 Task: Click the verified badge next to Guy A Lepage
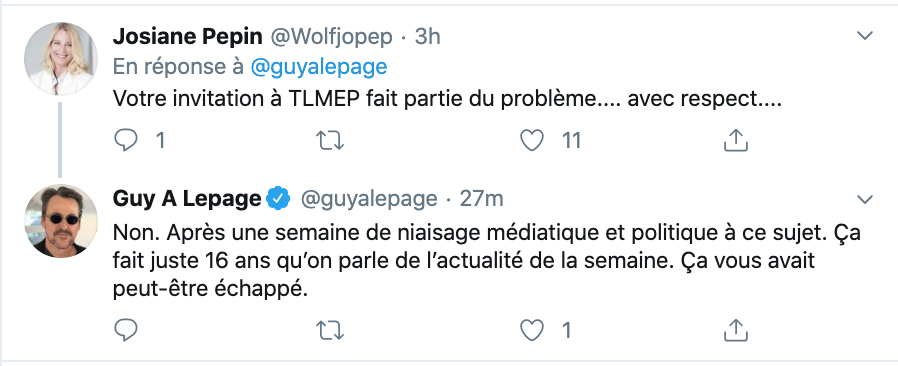278,199
